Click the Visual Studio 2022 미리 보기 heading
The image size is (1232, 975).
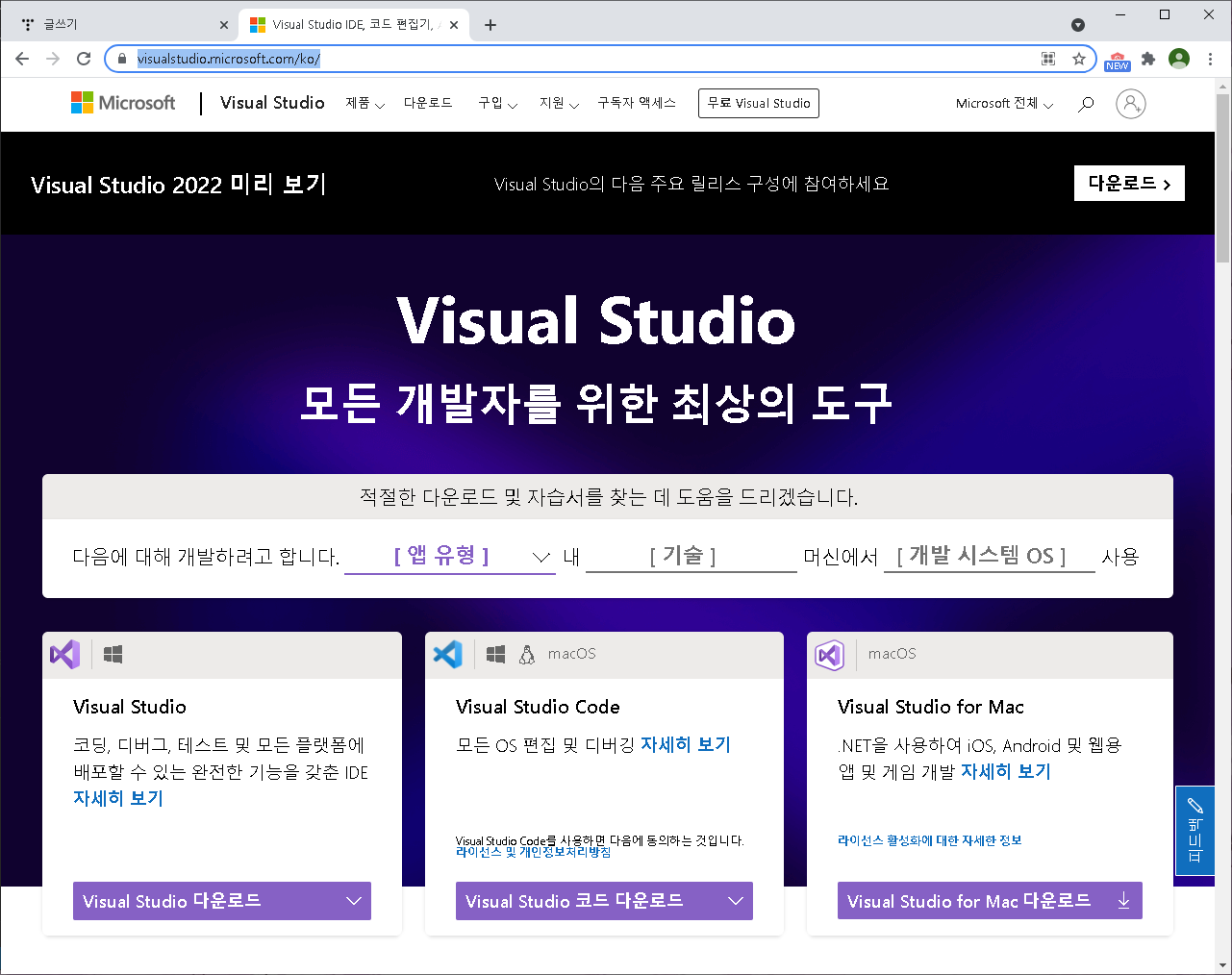coord(179,185)
